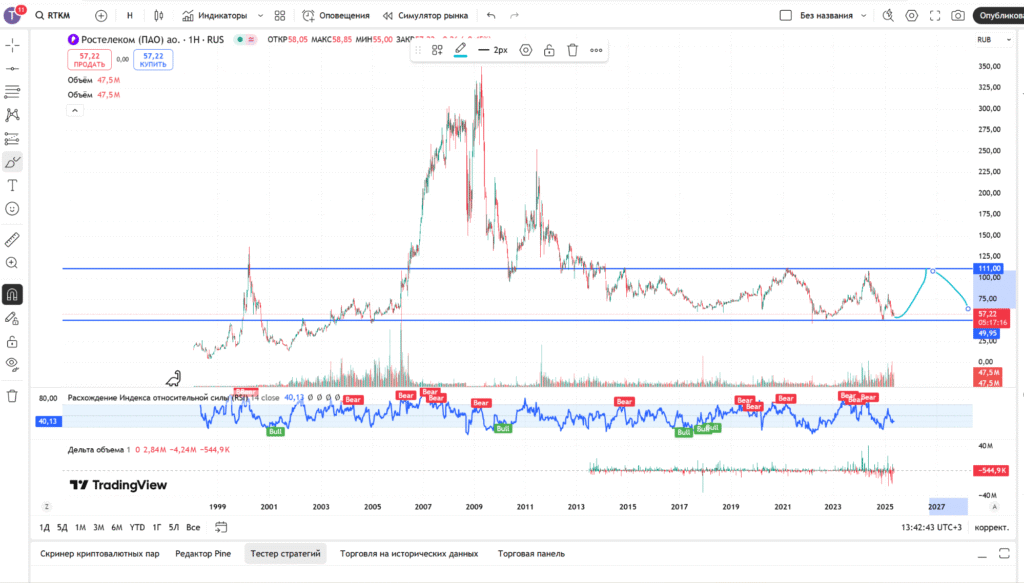Open go to date calendar icon

(x=221, y=527)
